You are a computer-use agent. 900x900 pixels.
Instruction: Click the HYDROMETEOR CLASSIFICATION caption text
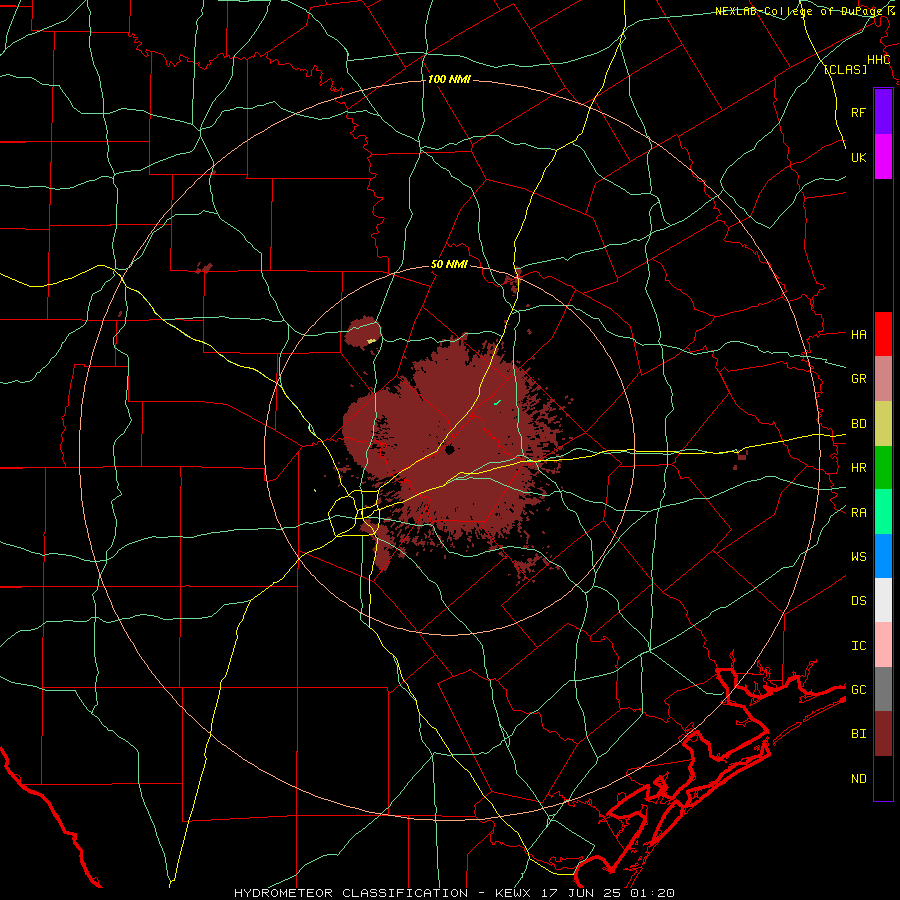(x=350, y=893)
